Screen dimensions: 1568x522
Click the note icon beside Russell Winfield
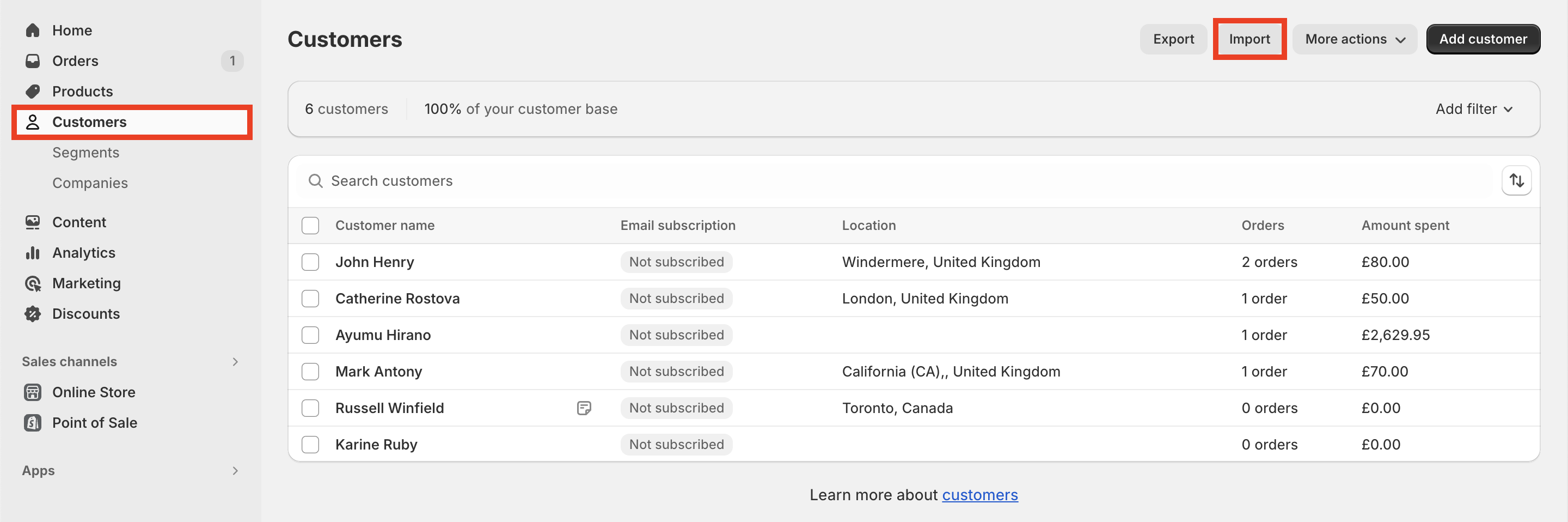click(584, 408)
